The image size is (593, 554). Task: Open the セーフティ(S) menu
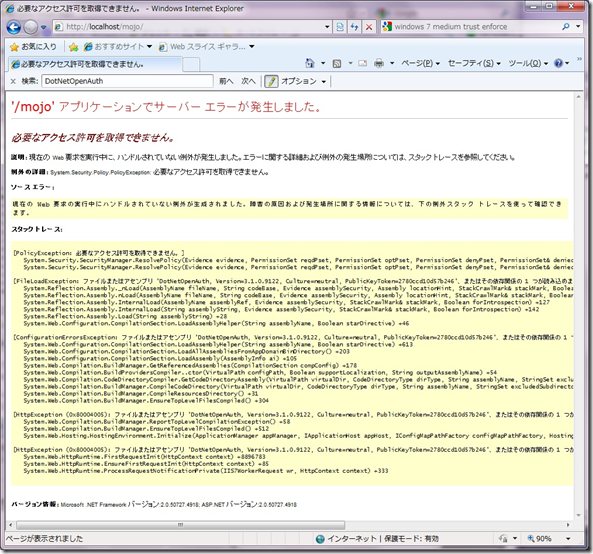pyautogui.click(x=474, y=63)
